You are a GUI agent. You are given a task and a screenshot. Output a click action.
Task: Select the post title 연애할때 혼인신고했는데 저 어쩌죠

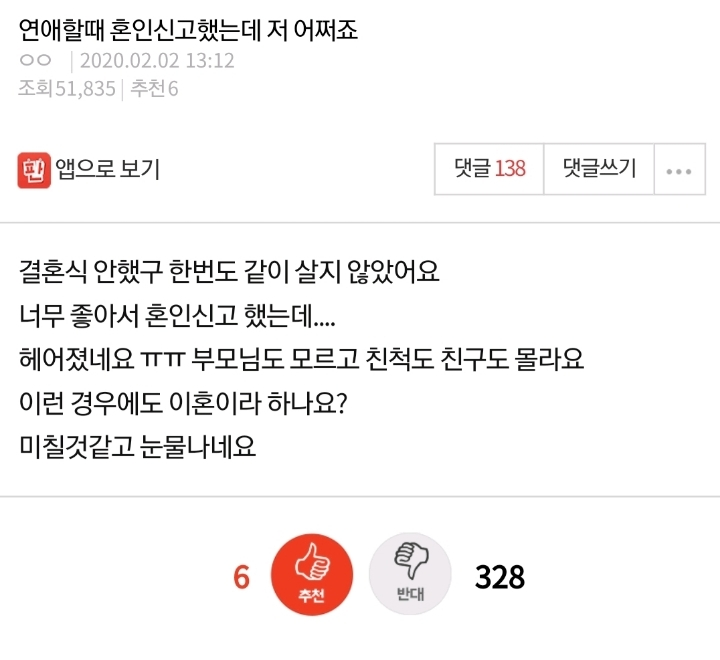[188, 29]
